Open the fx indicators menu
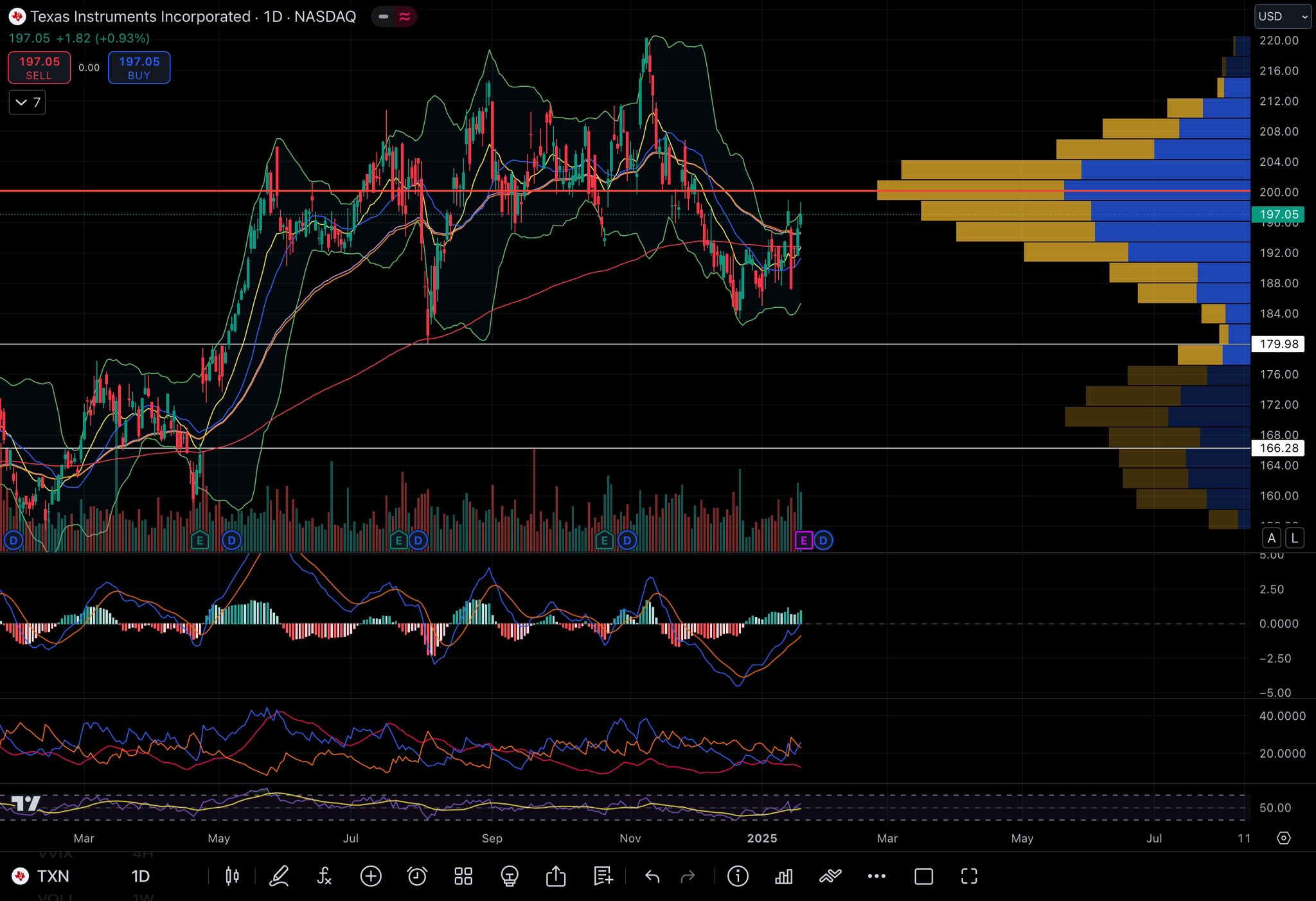Viewport: 1316px width, 901px height. pos(325,876)
